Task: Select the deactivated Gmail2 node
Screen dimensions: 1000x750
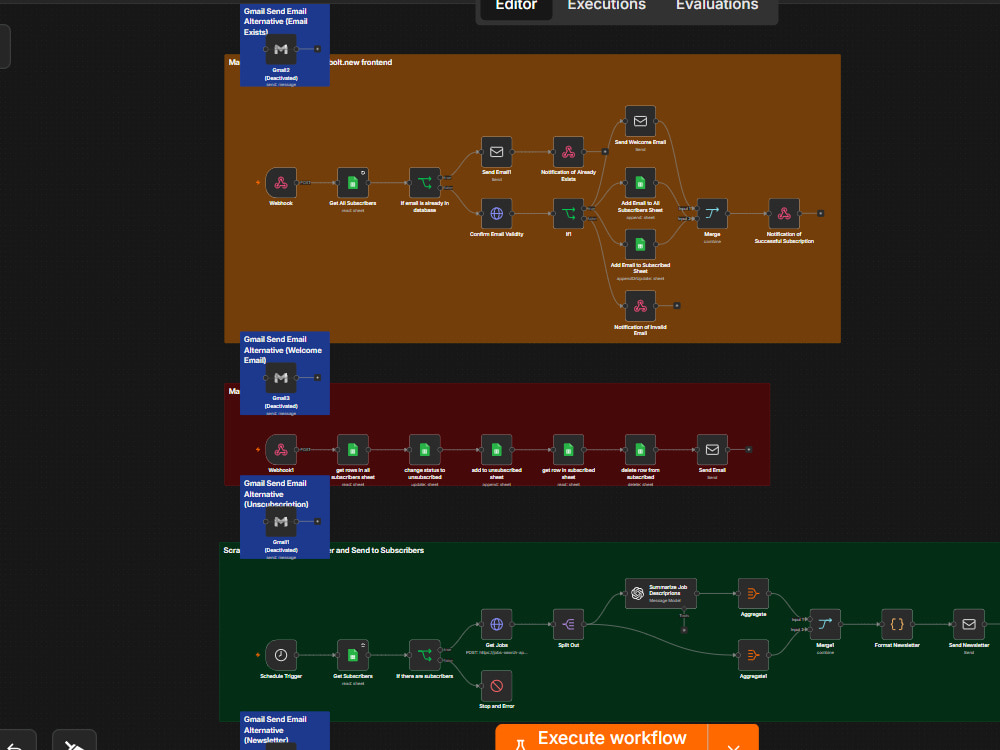Action: (281, 49)
